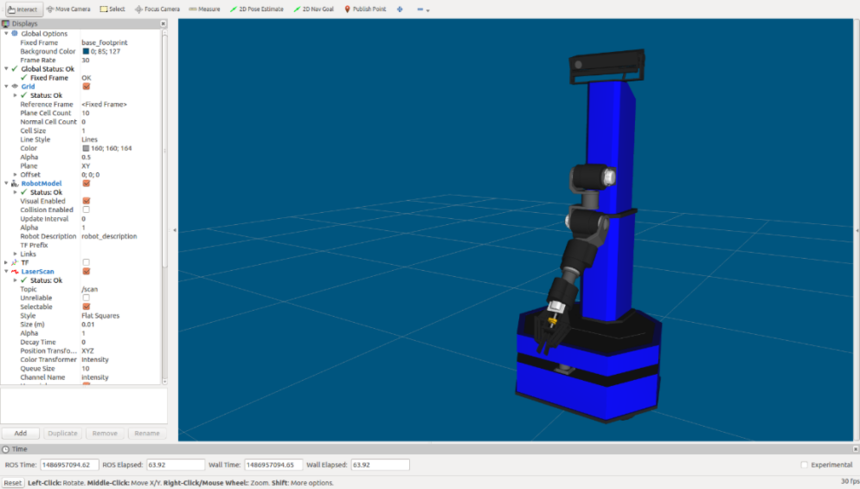This screenshot has height=489, width=860.
Task: Enable the TF display checkbox
Action: [86, 263]
